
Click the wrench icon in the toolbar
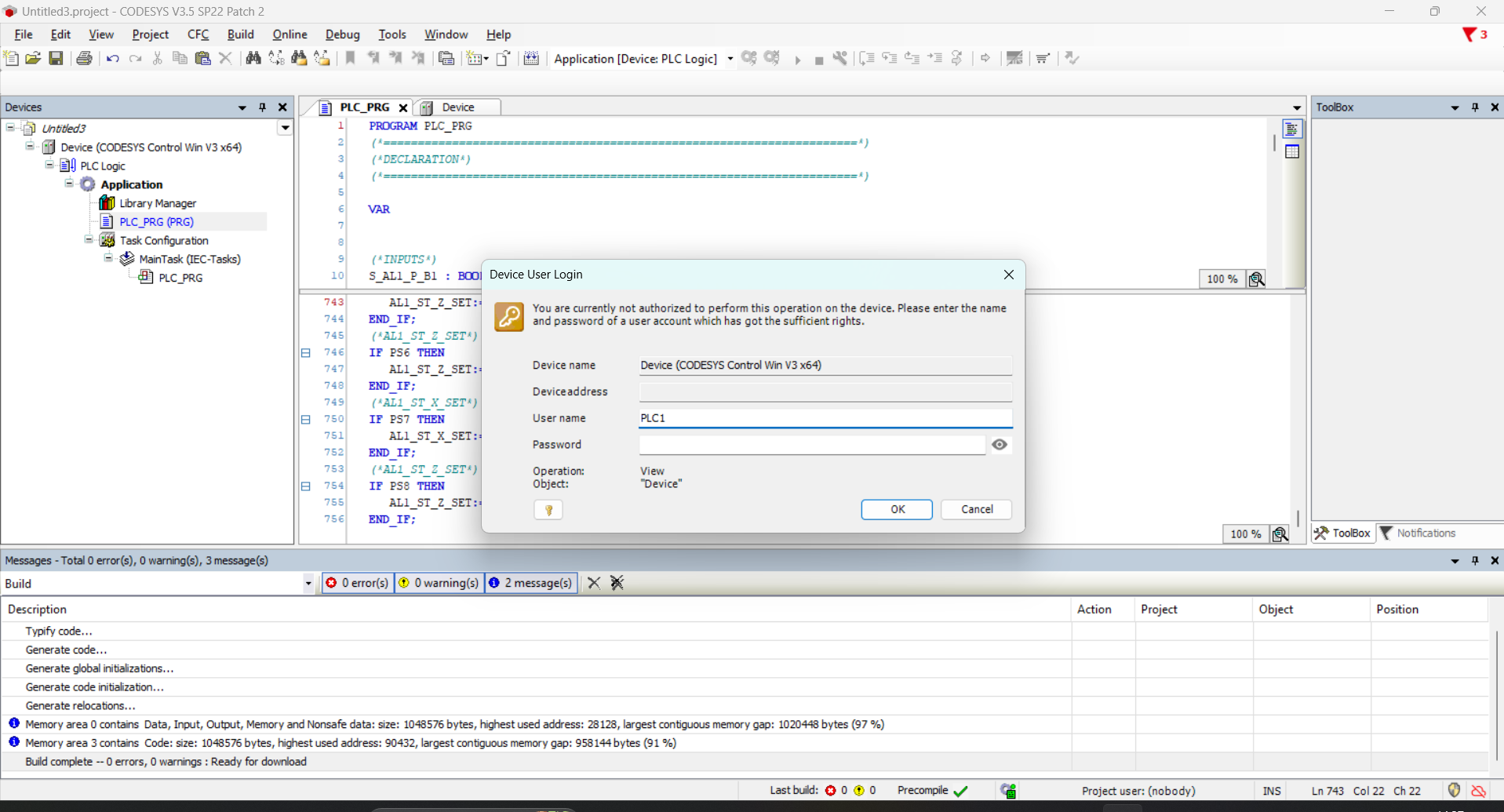[840, 58]
